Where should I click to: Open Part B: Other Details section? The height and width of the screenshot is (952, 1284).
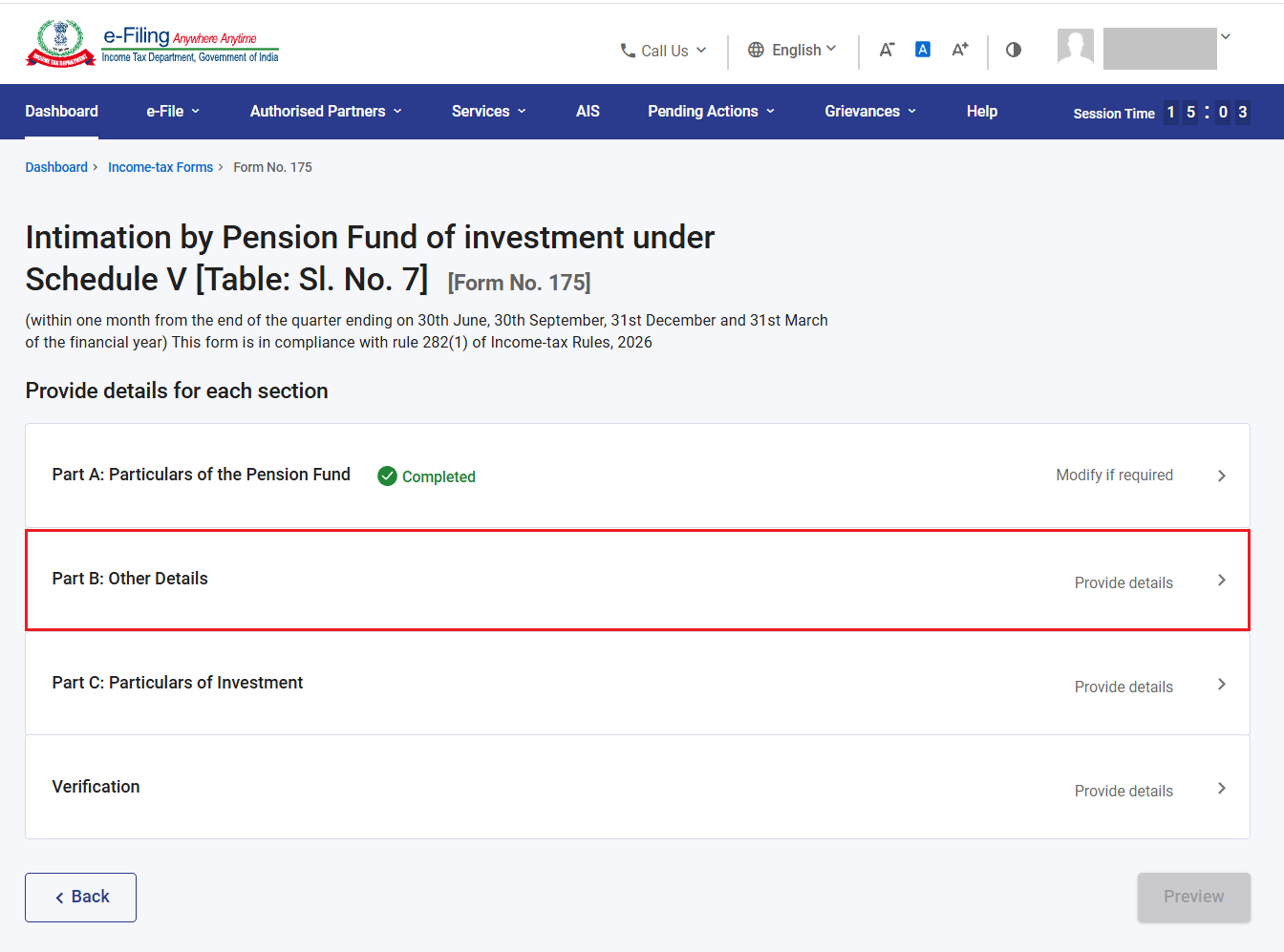point(637,580)
